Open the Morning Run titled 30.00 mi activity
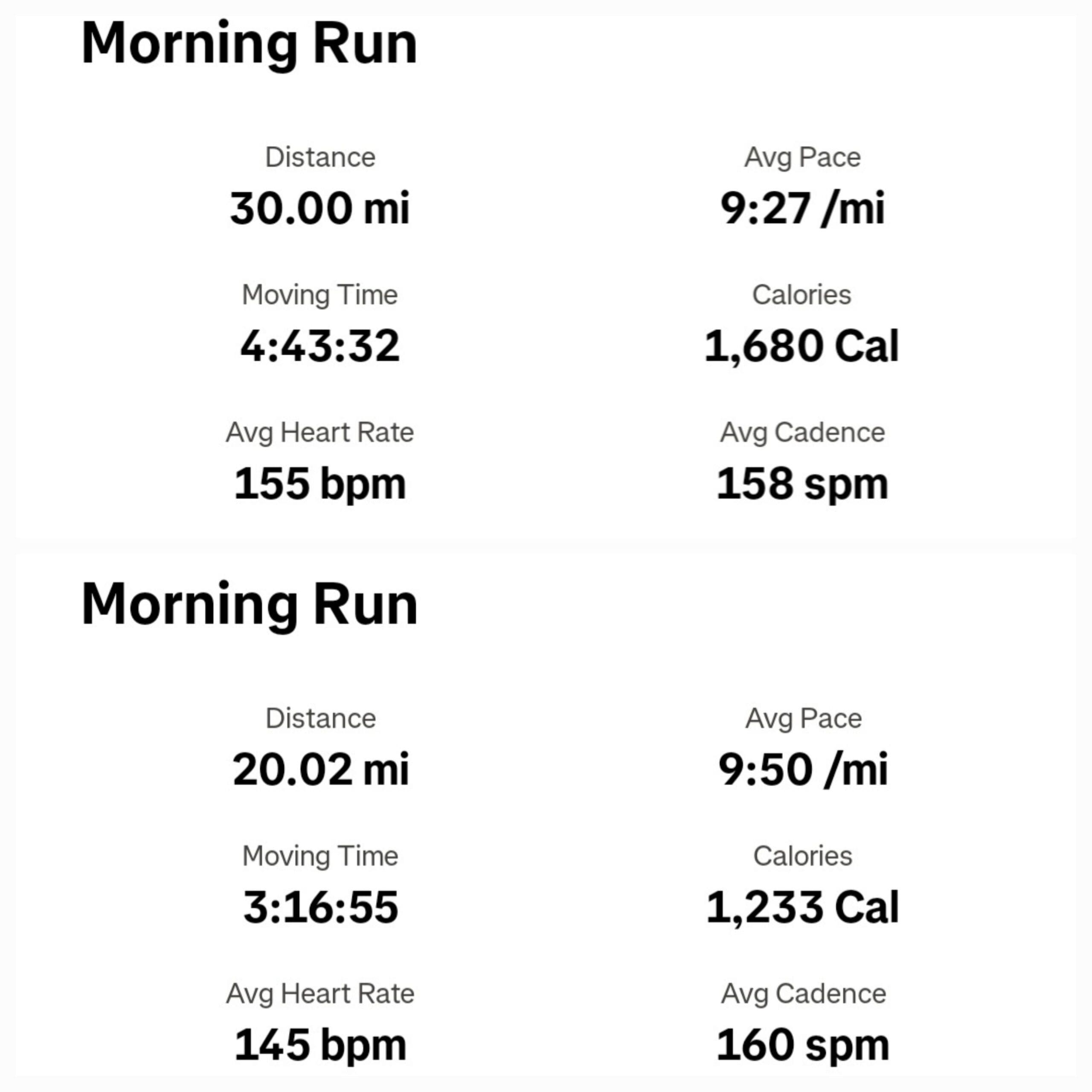1092x1092 pixels. pos(249,44)
